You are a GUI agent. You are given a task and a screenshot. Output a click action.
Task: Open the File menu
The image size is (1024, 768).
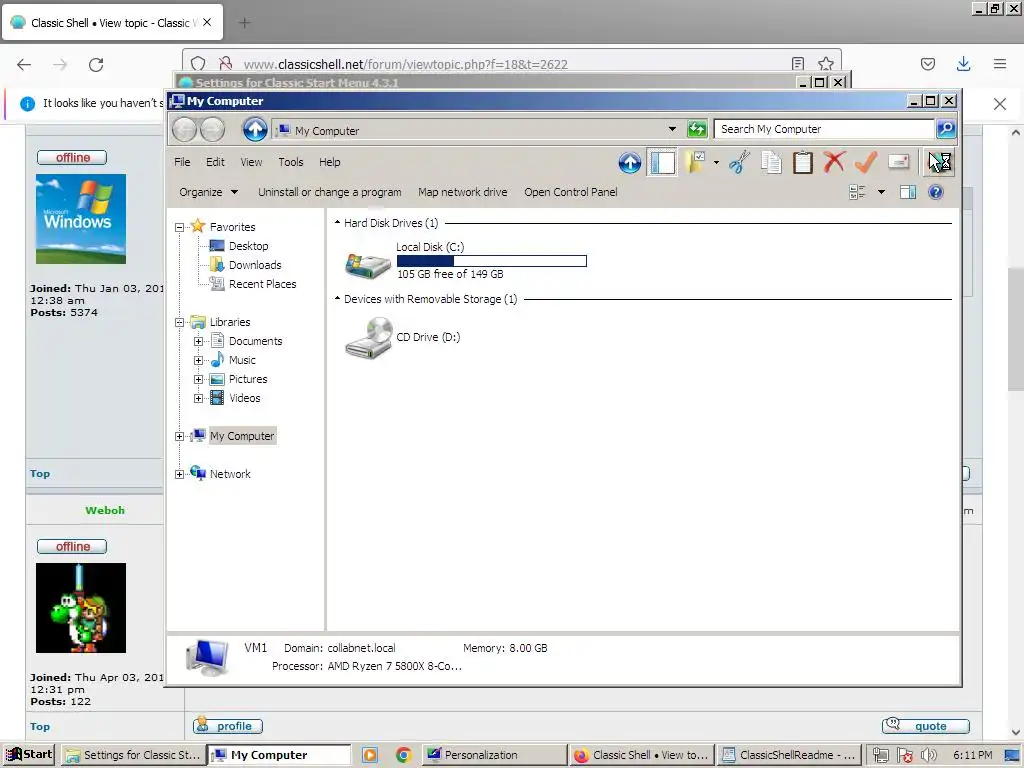pos(182,162)
